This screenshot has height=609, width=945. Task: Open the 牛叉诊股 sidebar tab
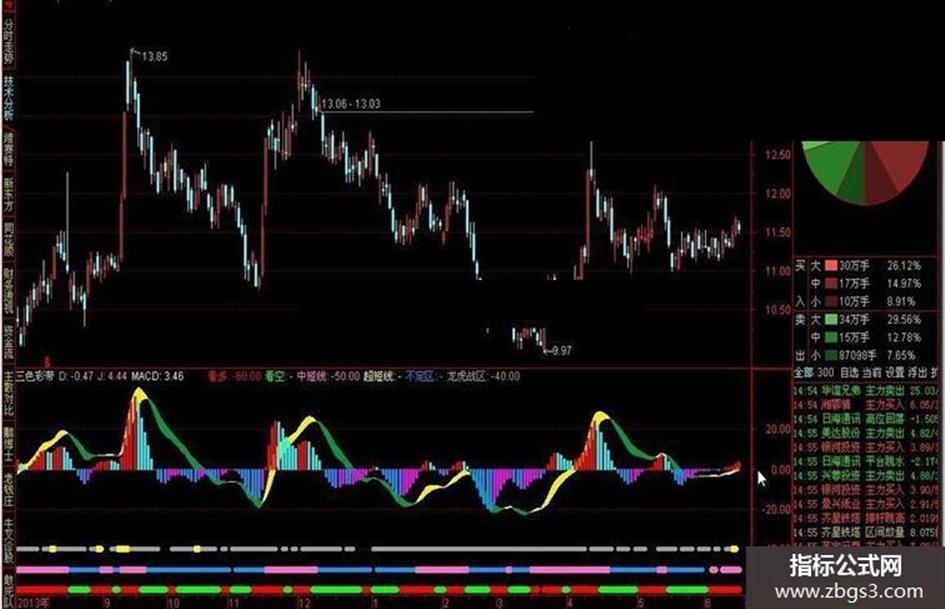pyautogui.click(x=8, y=541)
